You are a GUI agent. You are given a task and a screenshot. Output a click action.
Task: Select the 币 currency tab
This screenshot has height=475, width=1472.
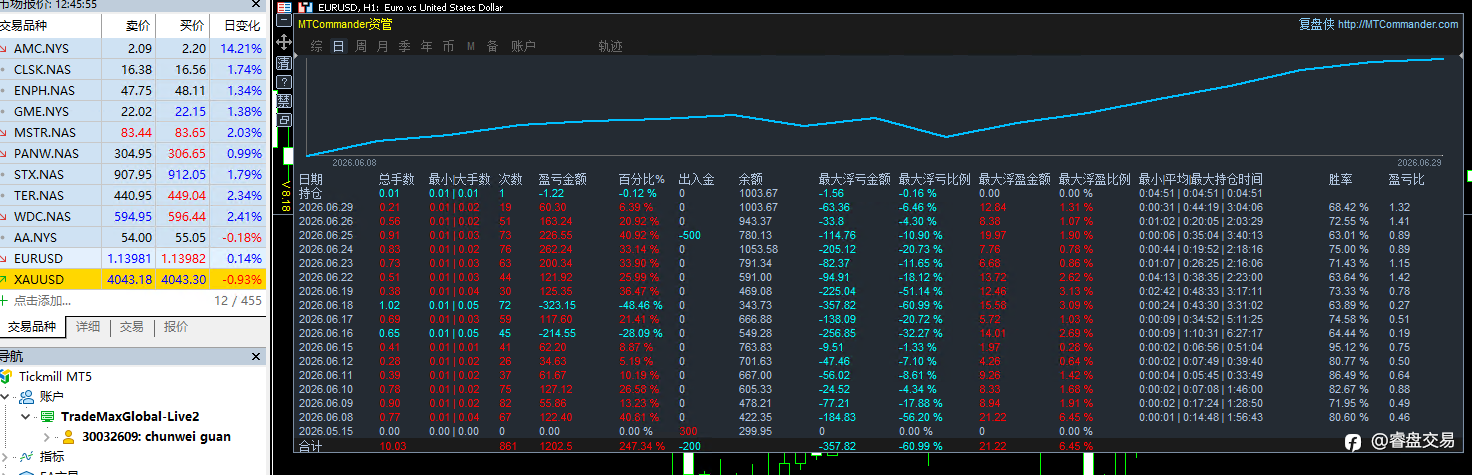pyautogui.click(x=448, y=46)
